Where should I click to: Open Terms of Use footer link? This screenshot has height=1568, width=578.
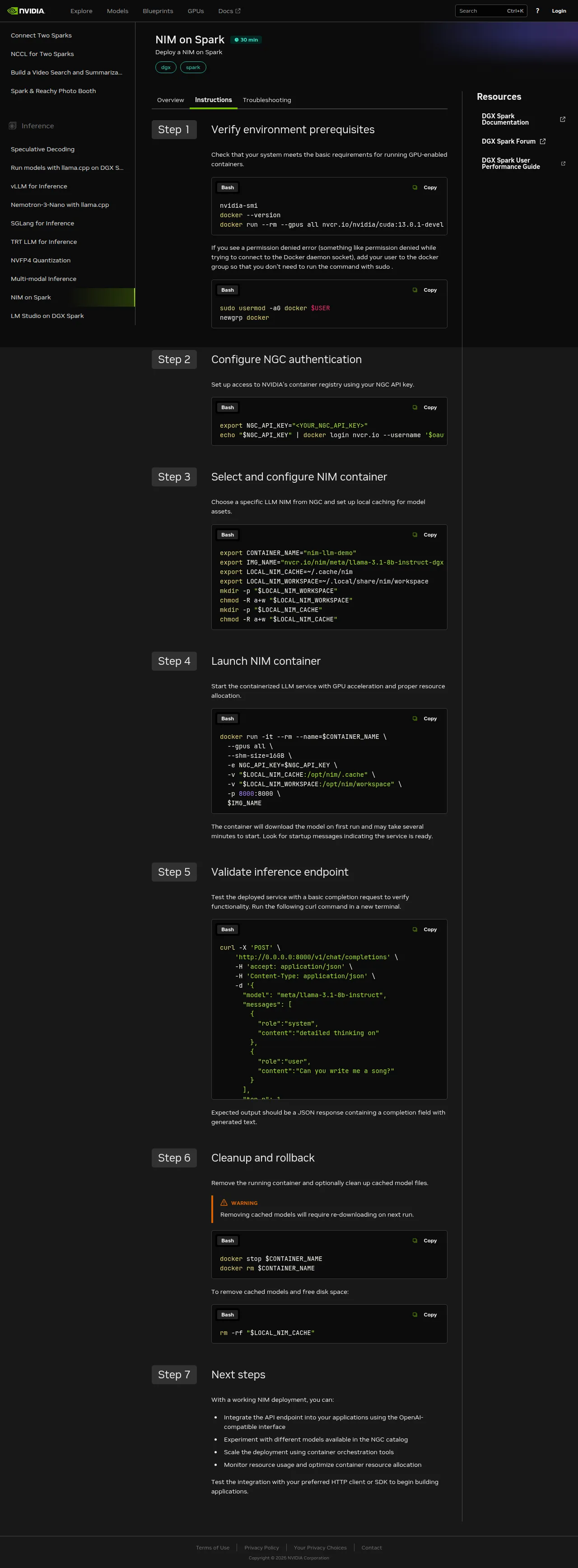[x=212, y=1547]
